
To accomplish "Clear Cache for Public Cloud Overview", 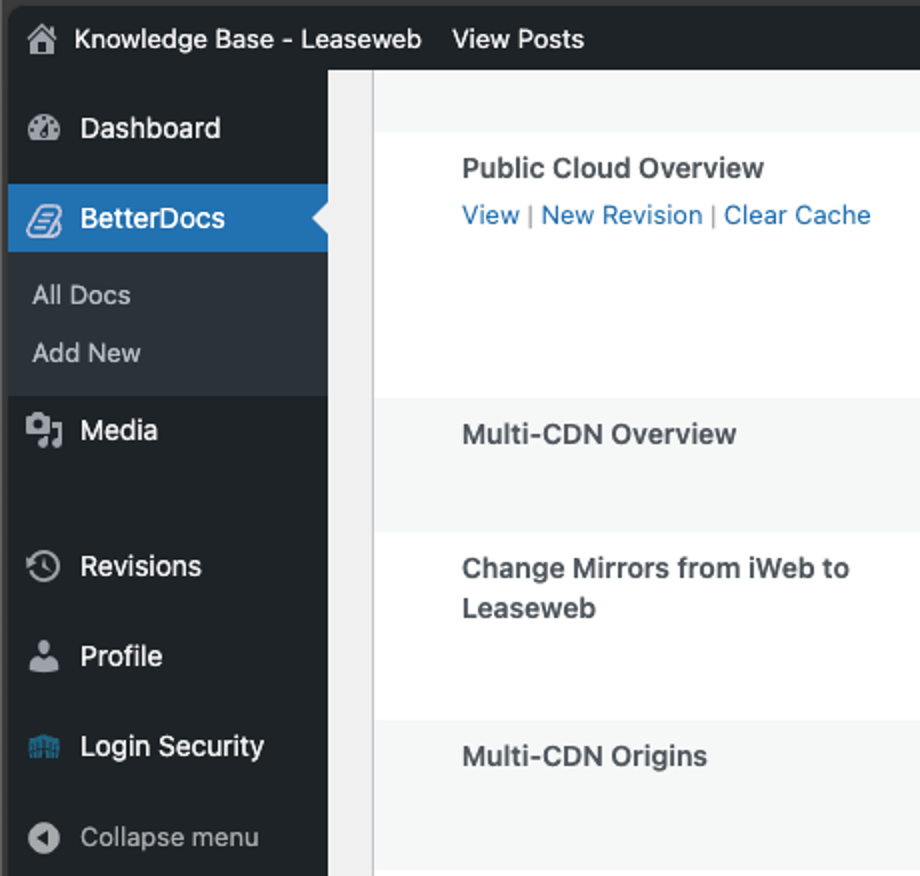I will pos(796,215).
